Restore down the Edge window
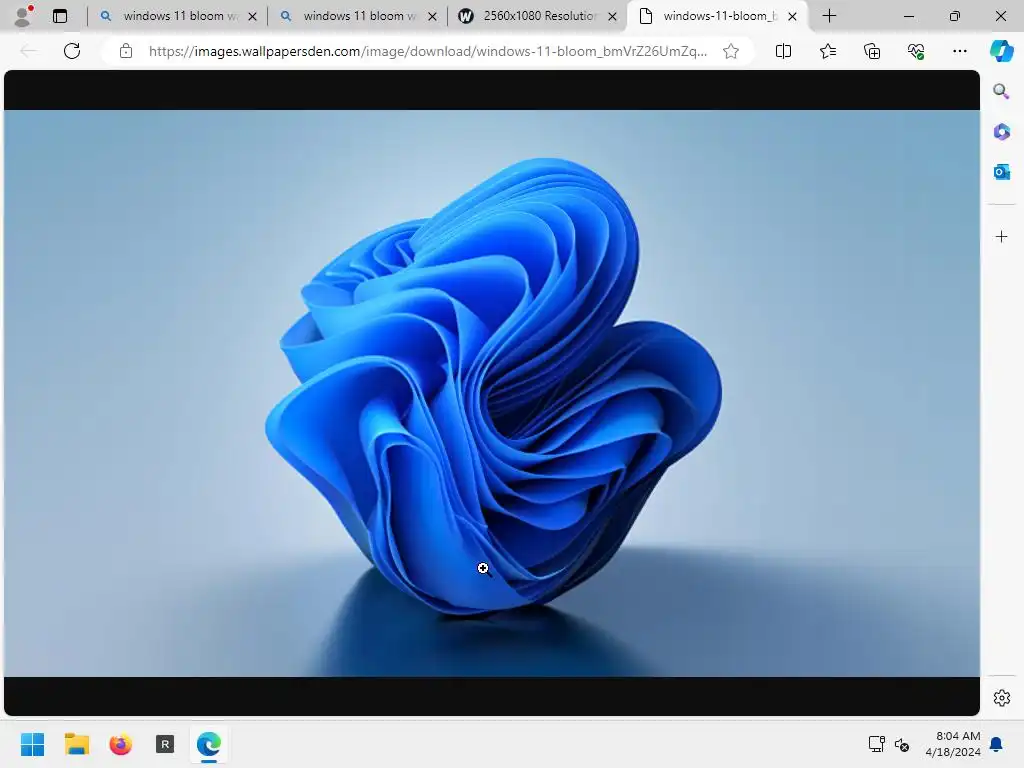 click(955, 16)
